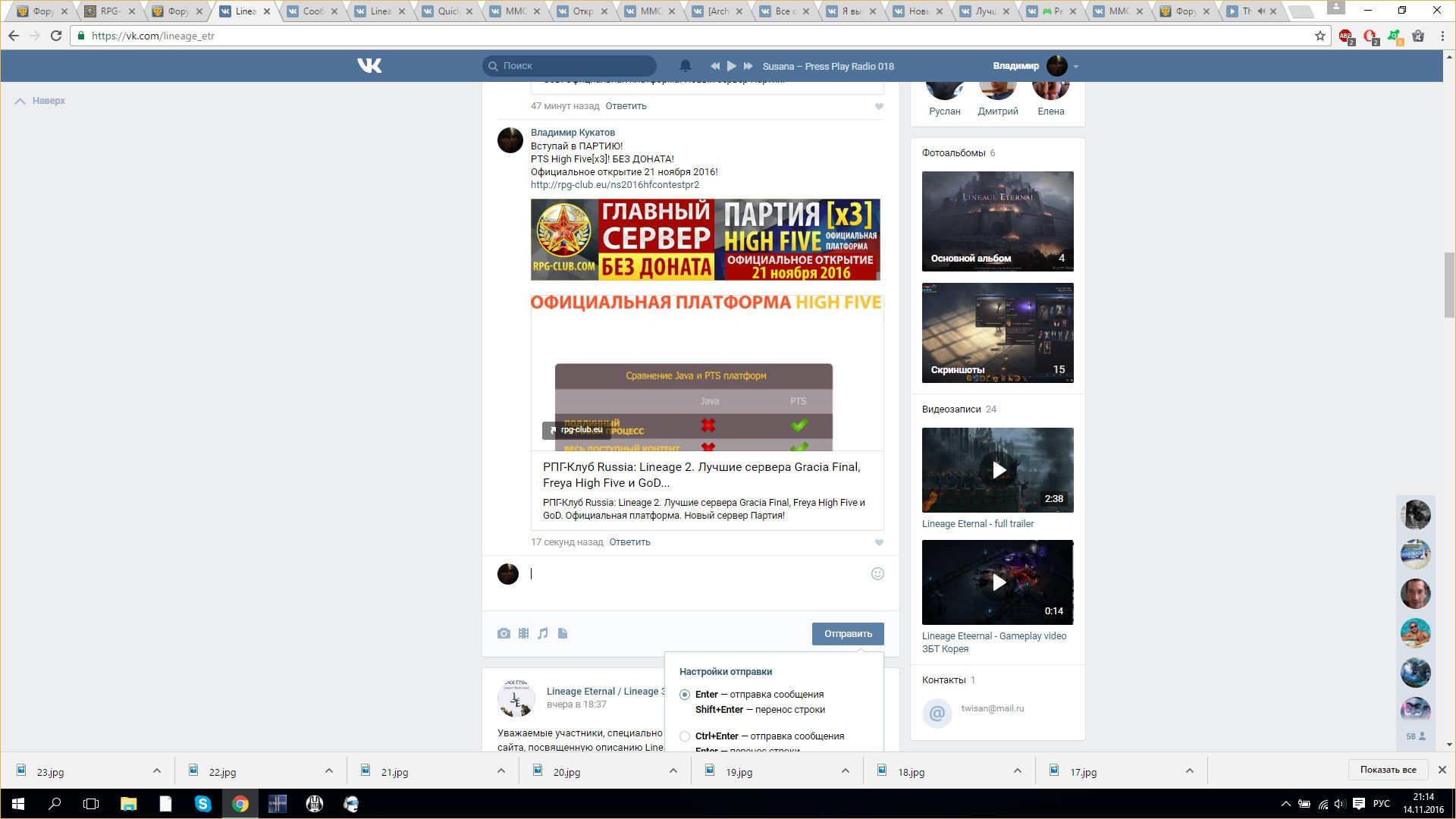Expand the Владимир profile menu arrow

(x=1075, y=67)
